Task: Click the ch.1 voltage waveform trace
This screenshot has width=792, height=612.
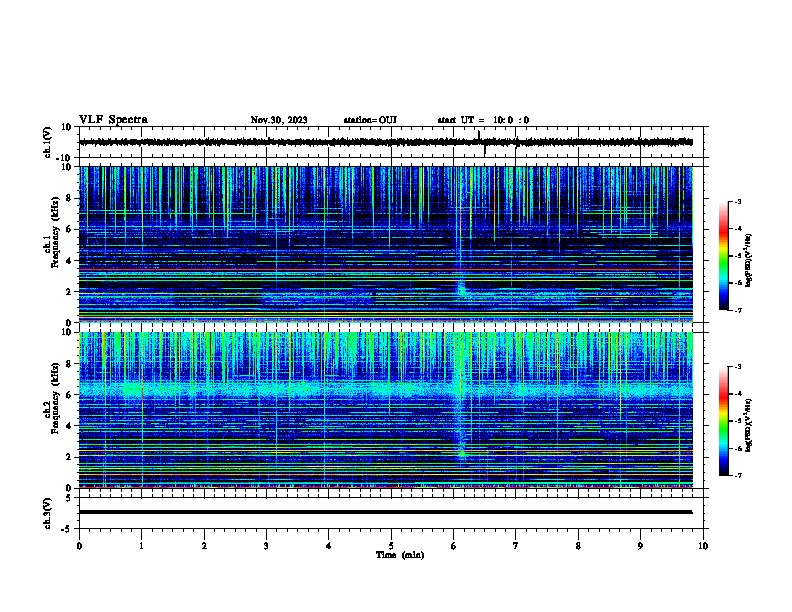Action: coord(385,142)
